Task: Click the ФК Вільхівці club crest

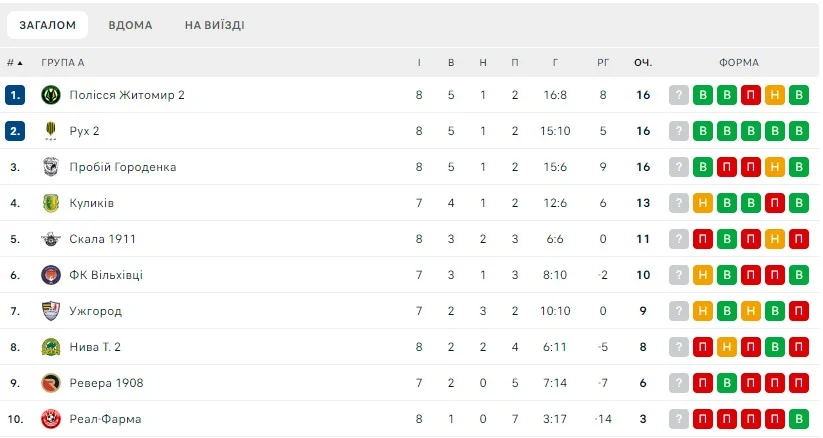Action: click(51, 275)
